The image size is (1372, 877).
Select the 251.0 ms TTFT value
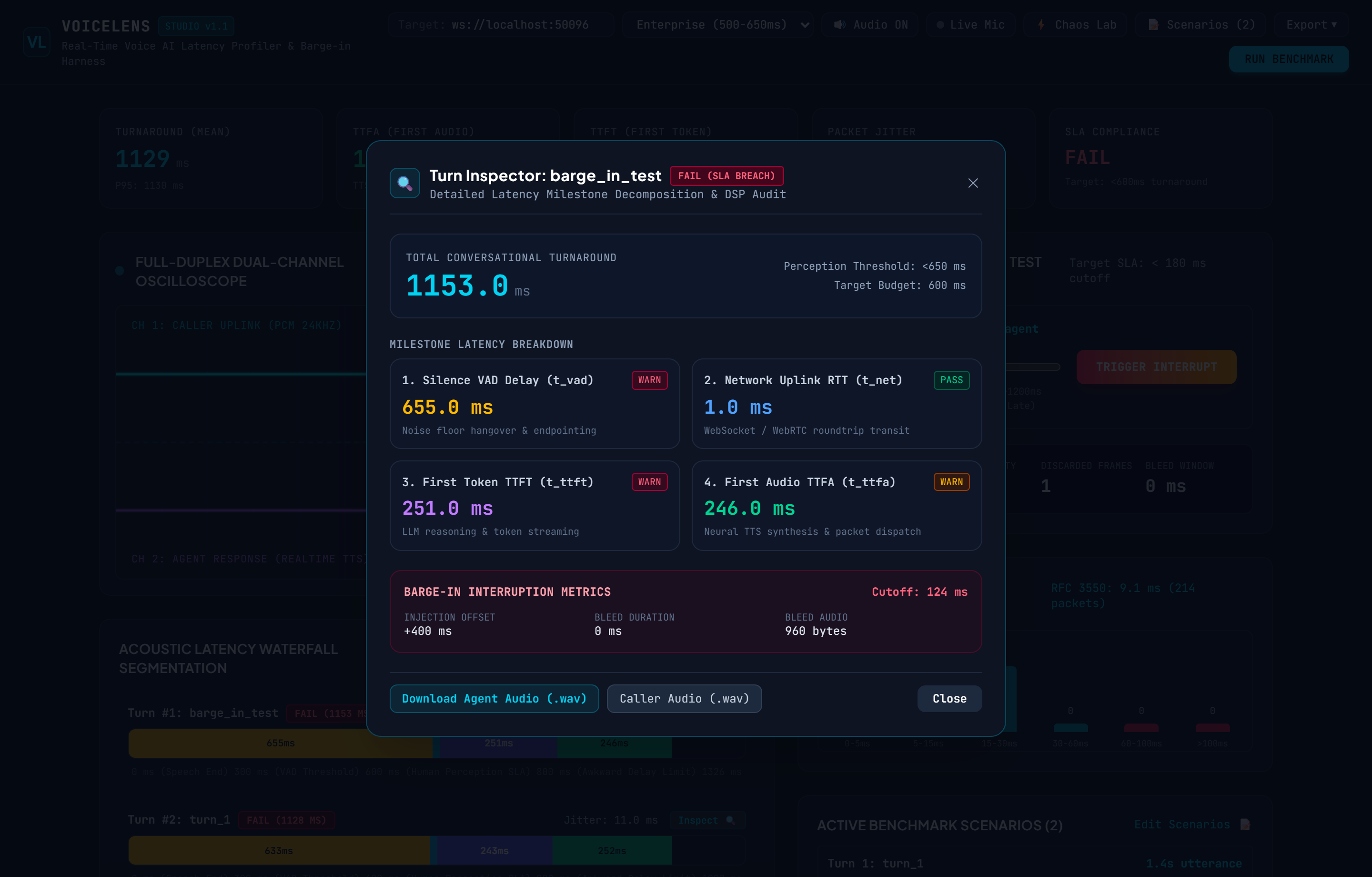tap(447, 508)
